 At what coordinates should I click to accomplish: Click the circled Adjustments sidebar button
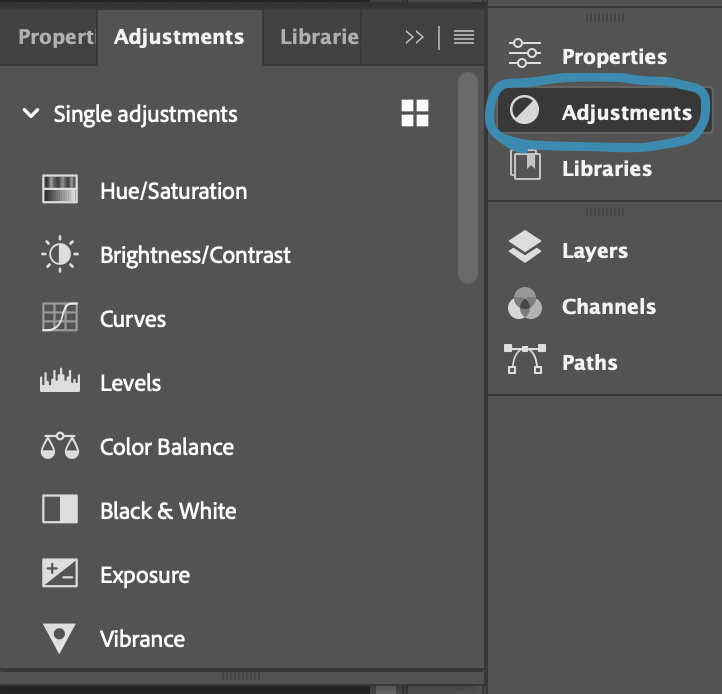pos(601,112)
